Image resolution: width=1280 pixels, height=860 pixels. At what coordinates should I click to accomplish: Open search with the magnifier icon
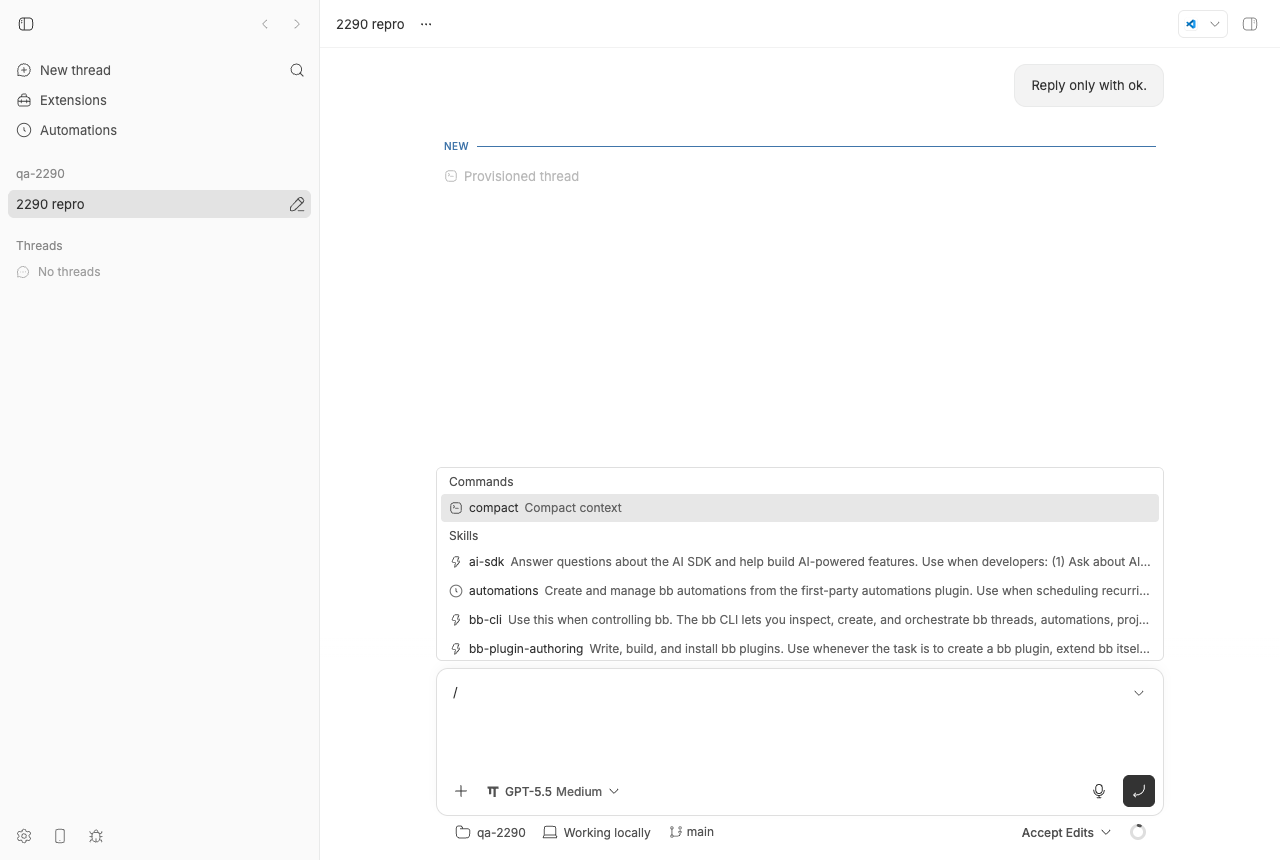tap(297, 70)
